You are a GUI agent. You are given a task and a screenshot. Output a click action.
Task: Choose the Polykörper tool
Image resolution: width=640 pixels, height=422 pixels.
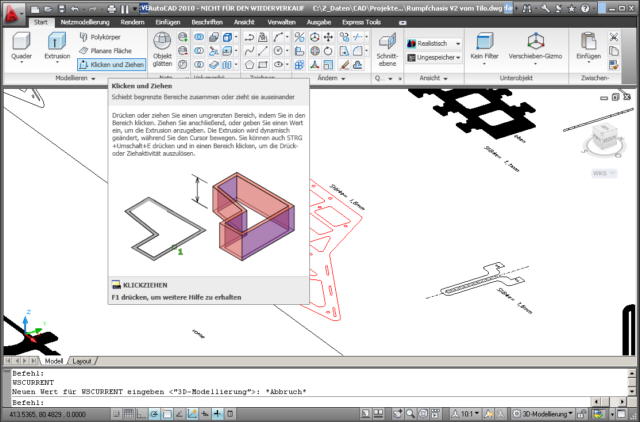pyautogui.click(x=100, y=37)
